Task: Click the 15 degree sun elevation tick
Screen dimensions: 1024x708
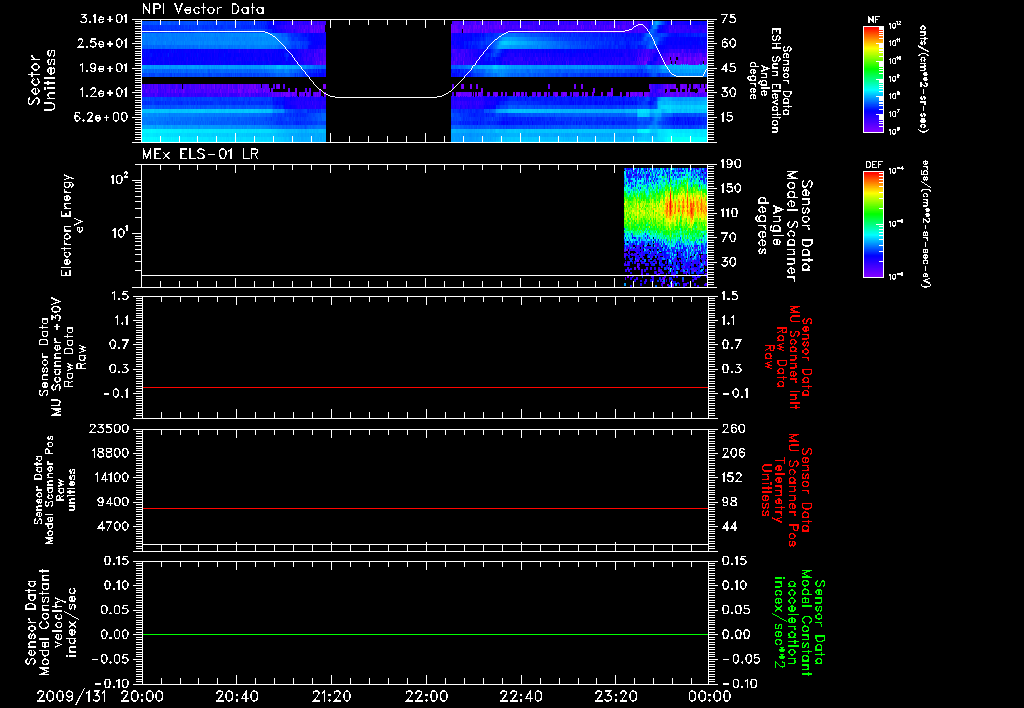Action: pyautogui.click(x=729, y=118)
